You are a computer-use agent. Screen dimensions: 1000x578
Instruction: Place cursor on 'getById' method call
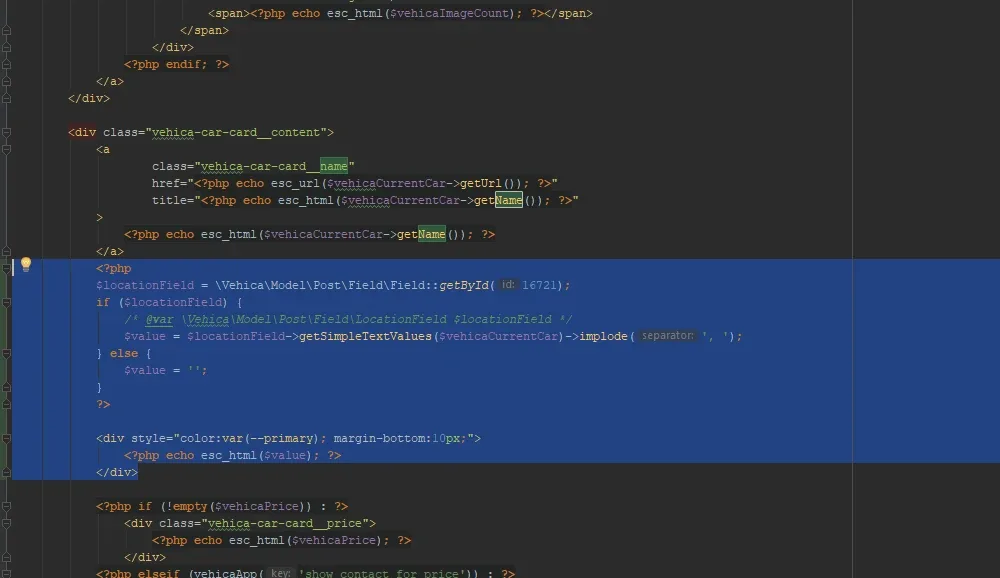click(464, 285)
